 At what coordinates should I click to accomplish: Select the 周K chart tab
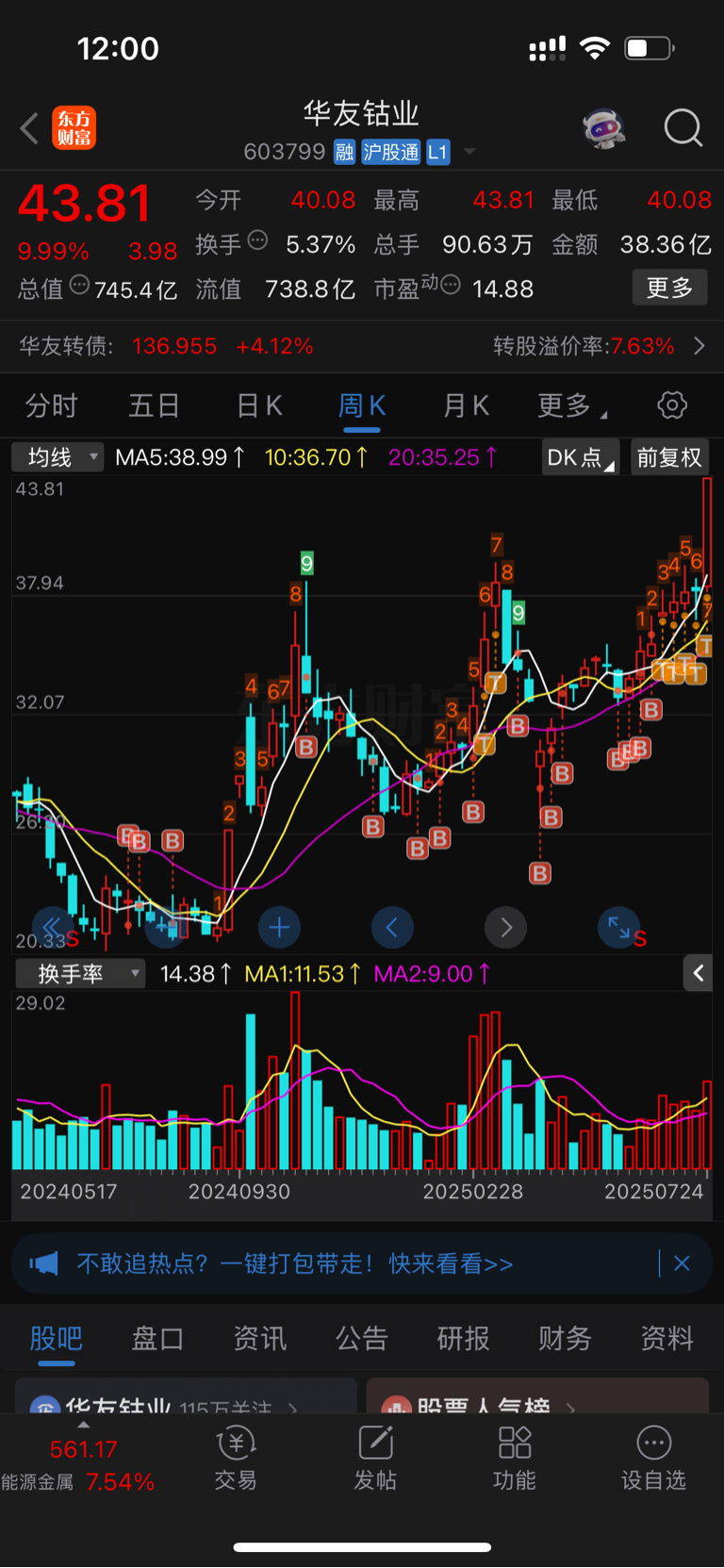pos(362,405)
